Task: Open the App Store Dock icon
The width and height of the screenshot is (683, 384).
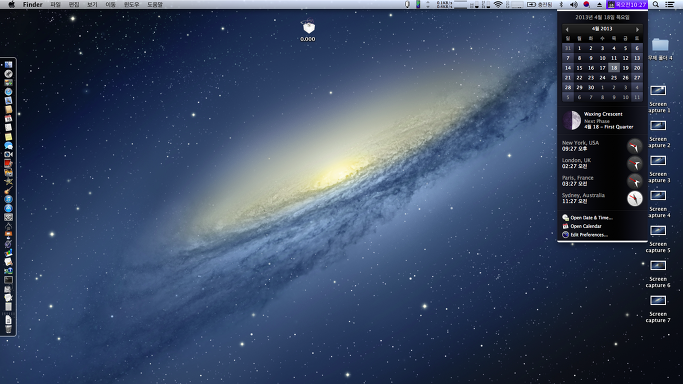Action: pyautogui.click(x=8, y=208)
